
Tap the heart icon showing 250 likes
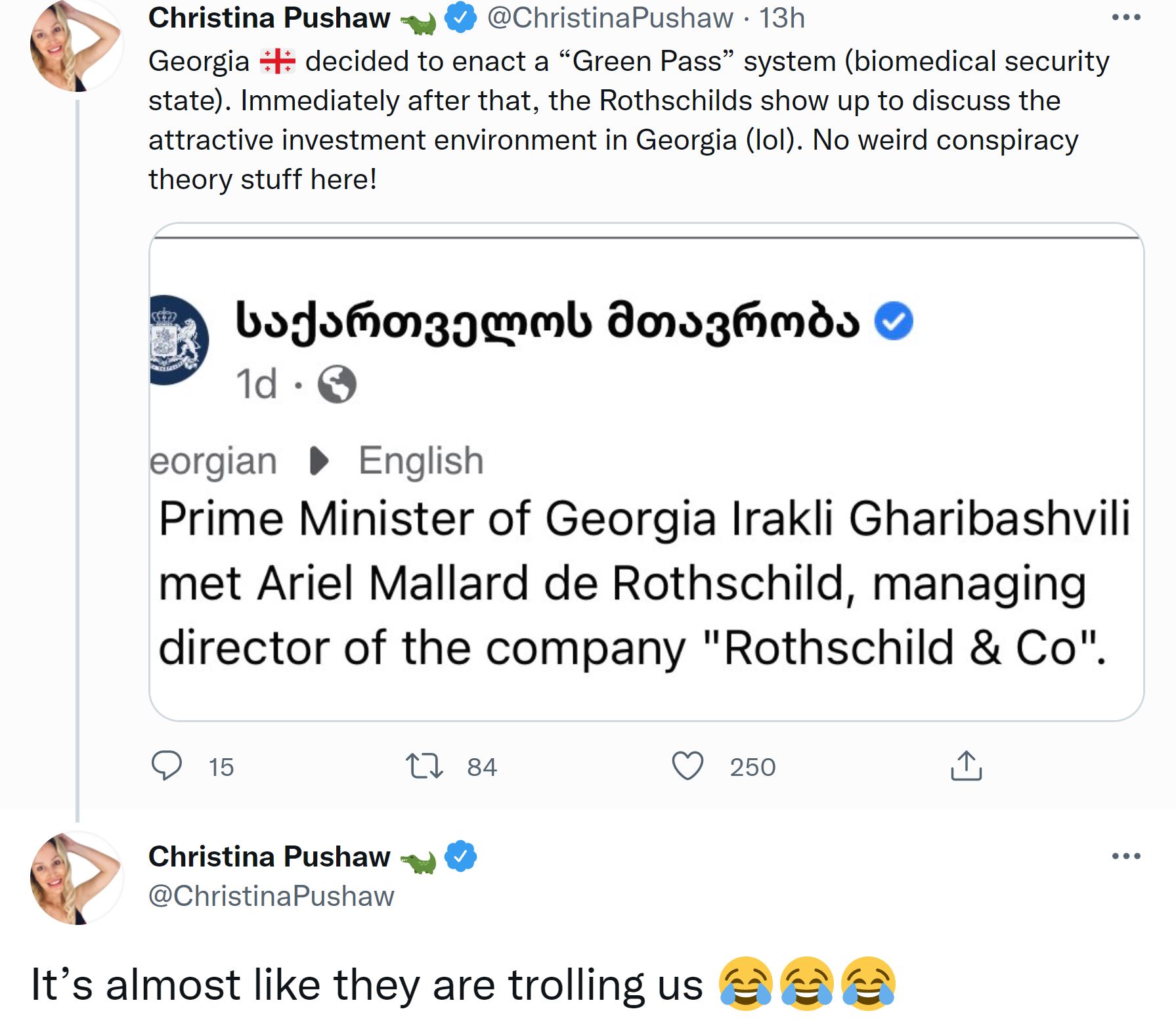688,766
